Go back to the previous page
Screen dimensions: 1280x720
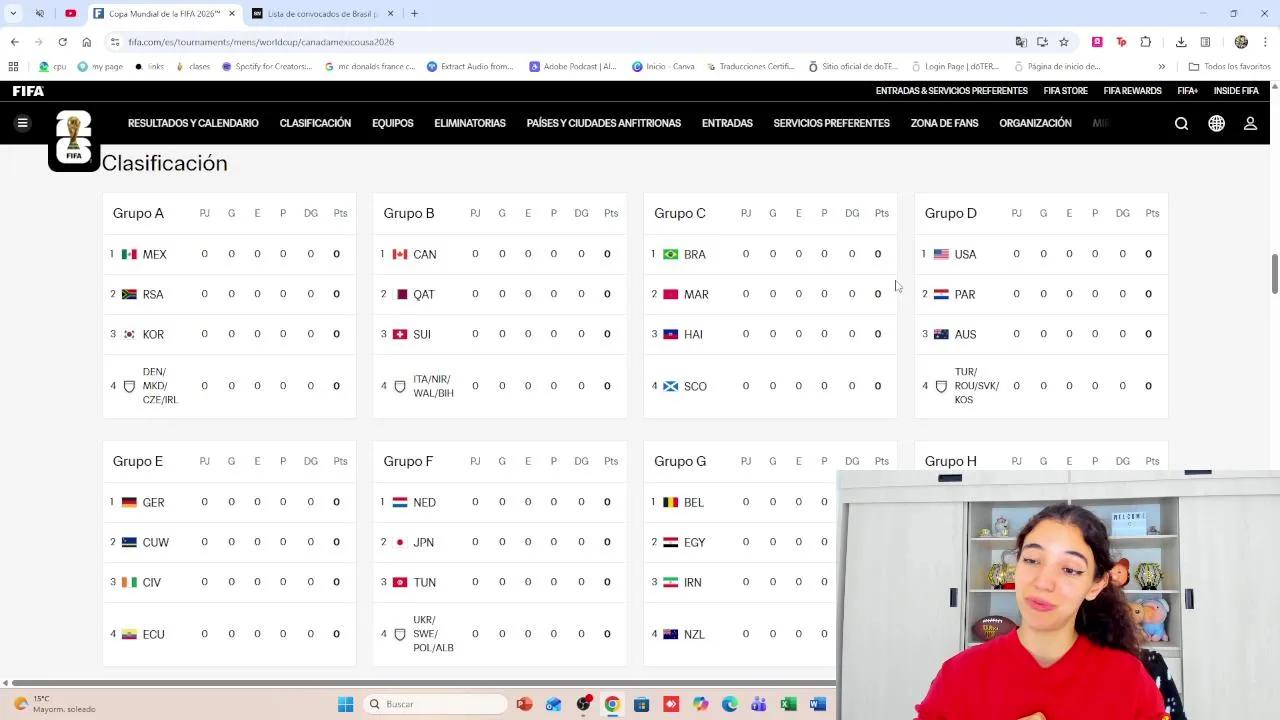[x=14, y=42]
